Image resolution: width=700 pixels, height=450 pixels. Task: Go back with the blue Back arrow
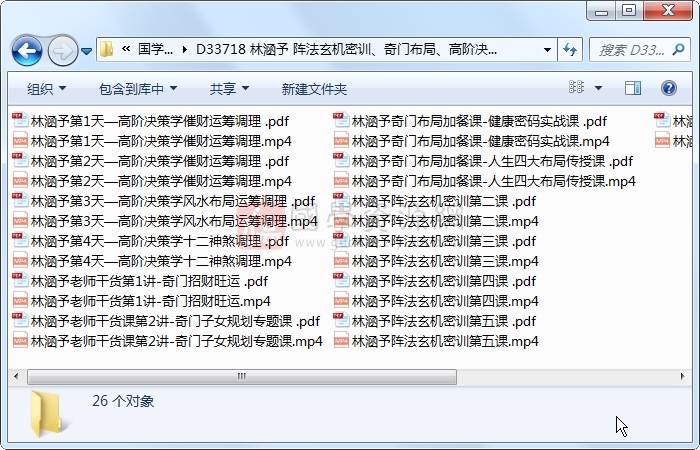coord(27,50)
